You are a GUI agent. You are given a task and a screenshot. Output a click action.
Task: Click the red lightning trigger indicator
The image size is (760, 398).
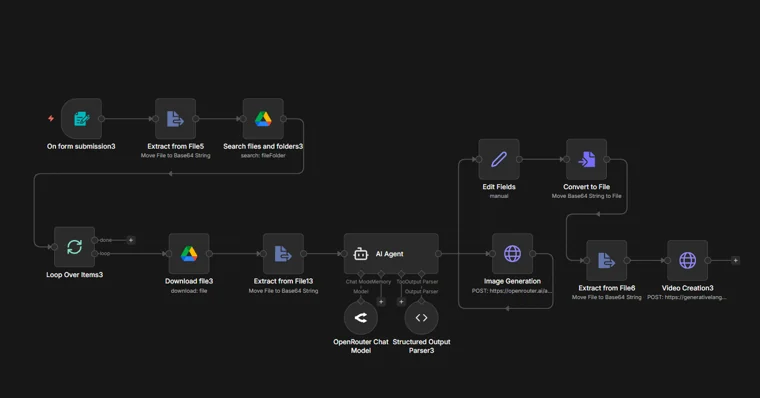(51, 118)
